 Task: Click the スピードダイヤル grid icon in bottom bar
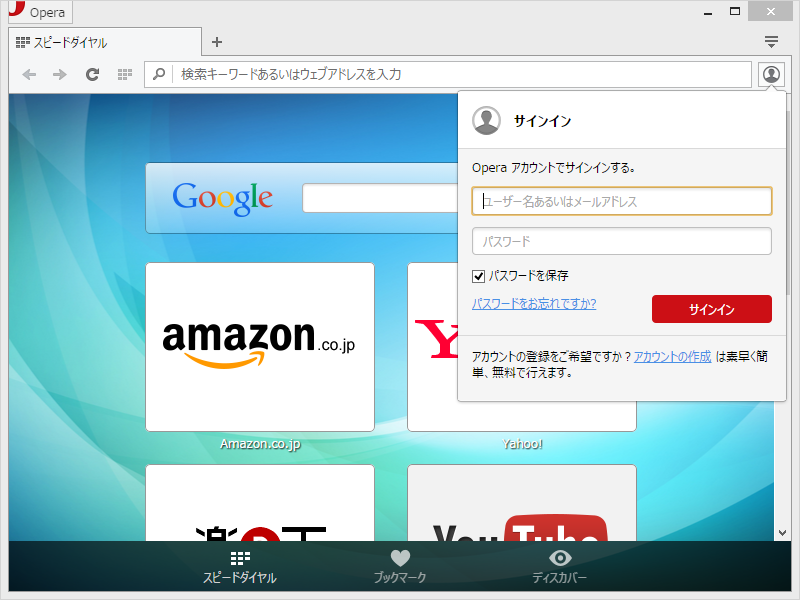240,558
